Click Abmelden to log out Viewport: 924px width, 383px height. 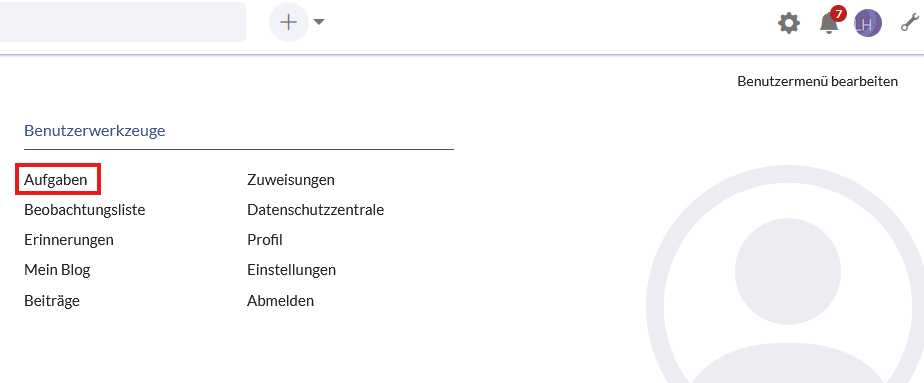point(280,301)
